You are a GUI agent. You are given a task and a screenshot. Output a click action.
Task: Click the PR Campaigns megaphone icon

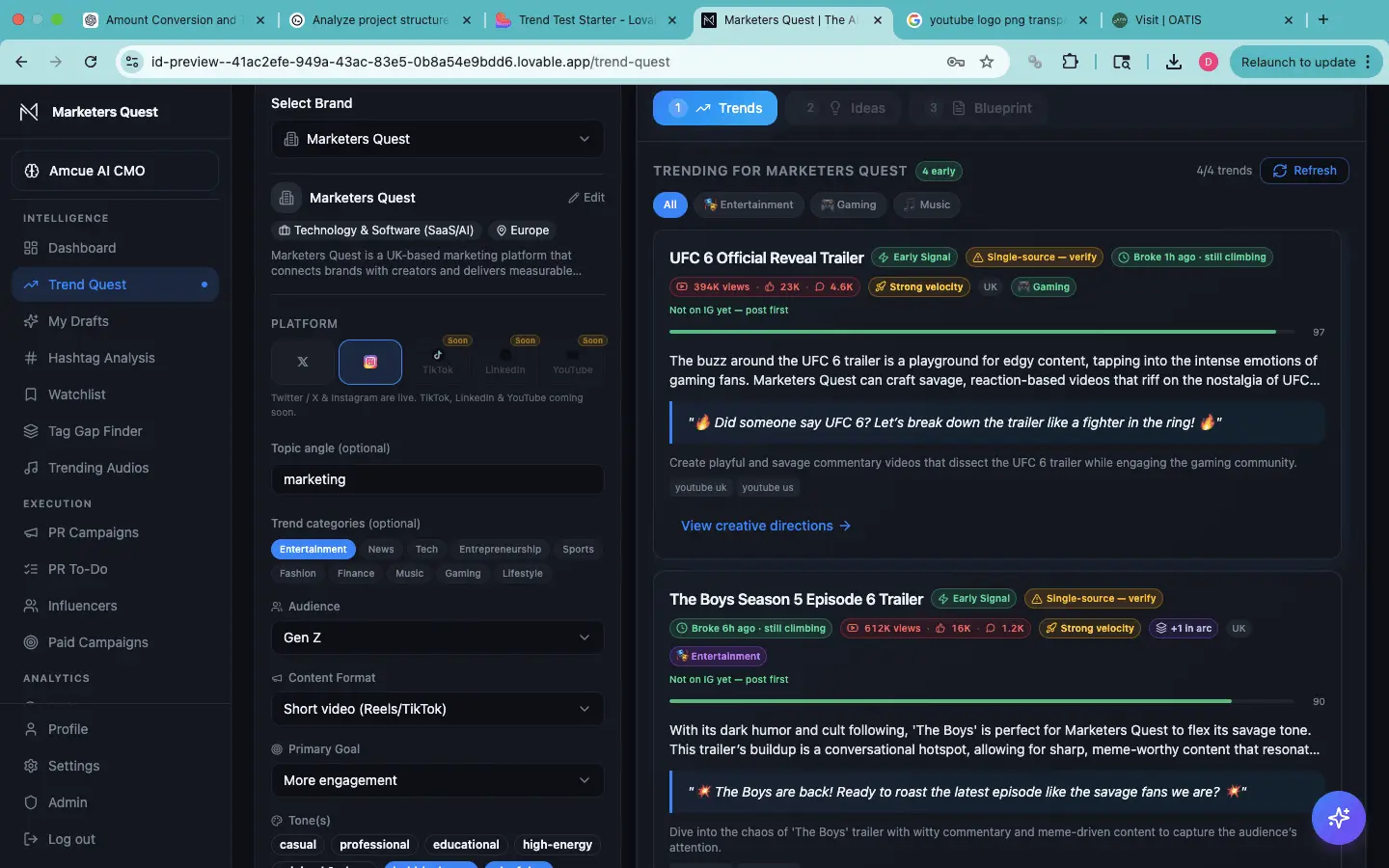pos(31,532)
